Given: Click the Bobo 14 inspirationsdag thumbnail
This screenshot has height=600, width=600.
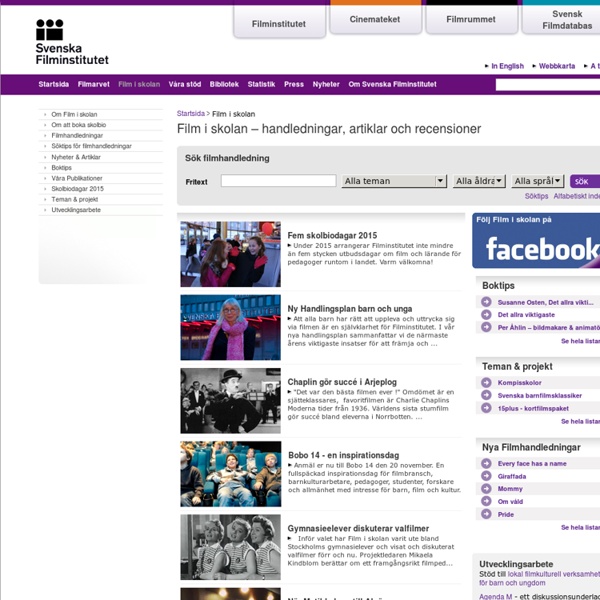Looking at the screenshot, I should tap(231, 474).
